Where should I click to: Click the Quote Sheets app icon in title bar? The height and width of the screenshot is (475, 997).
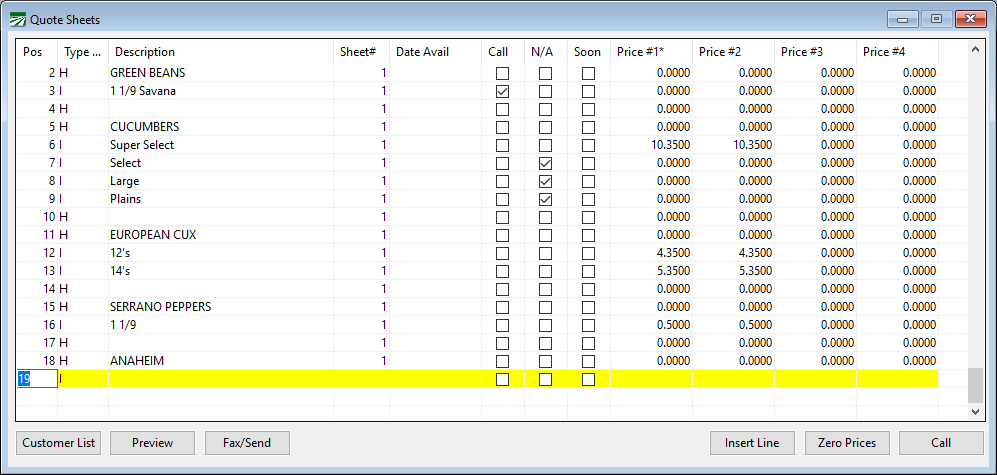(17, 19)
